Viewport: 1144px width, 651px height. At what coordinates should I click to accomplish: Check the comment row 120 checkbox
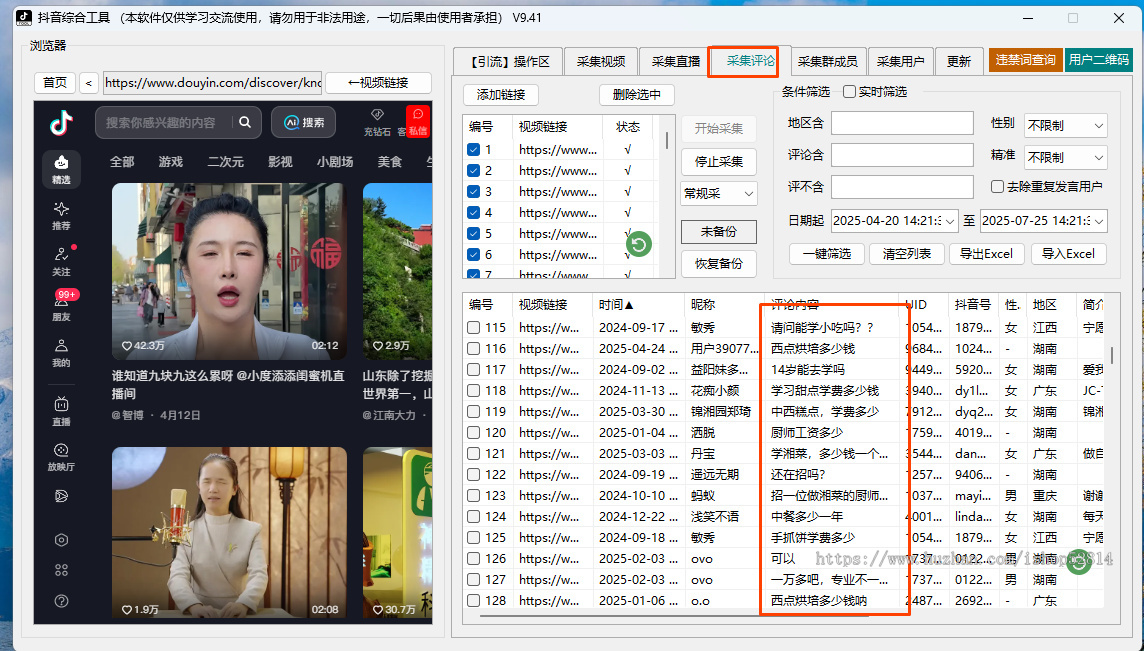(474, 433)
